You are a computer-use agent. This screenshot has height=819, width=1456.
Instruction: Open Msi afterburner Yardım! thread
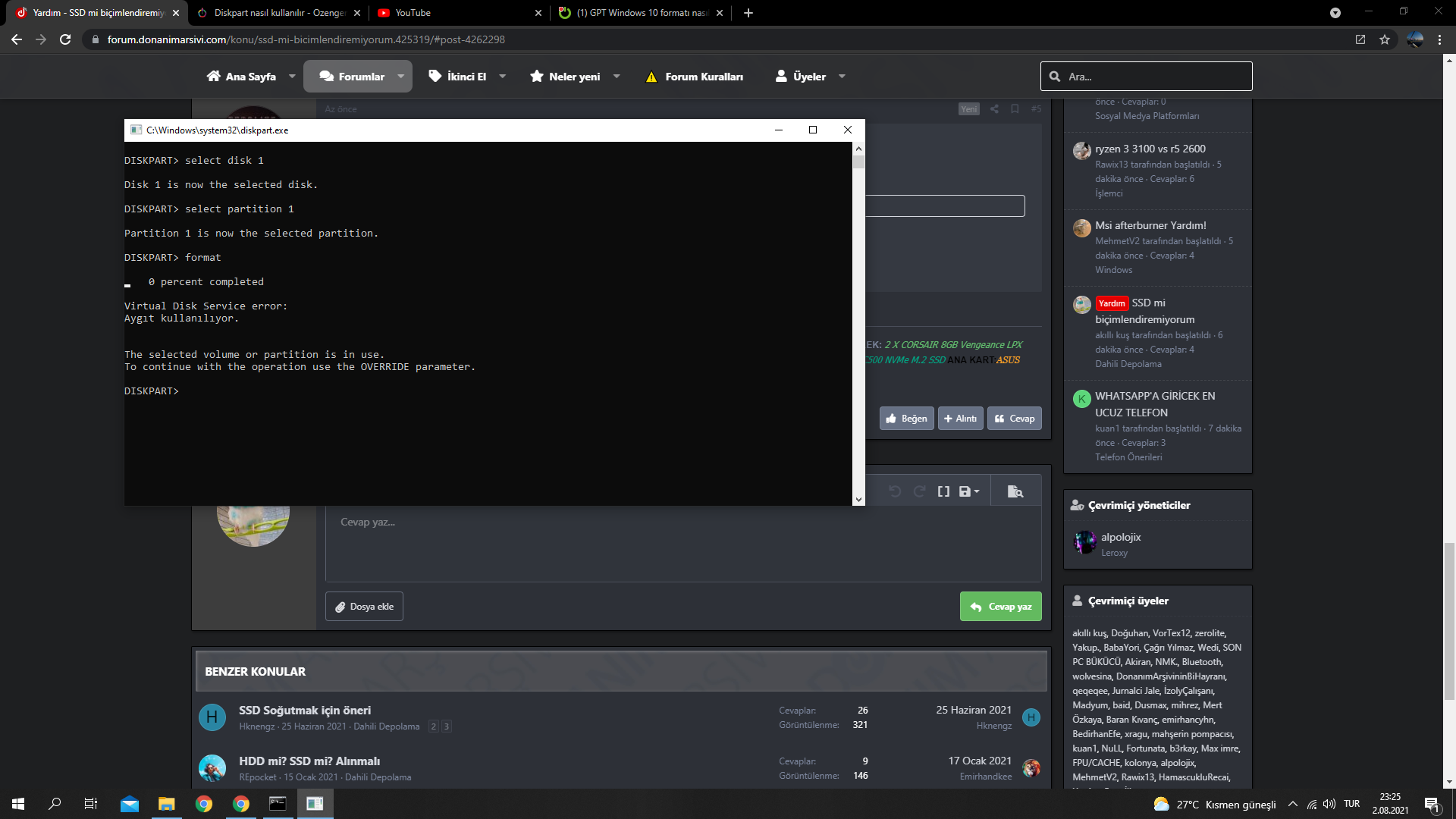[1150, 225]
